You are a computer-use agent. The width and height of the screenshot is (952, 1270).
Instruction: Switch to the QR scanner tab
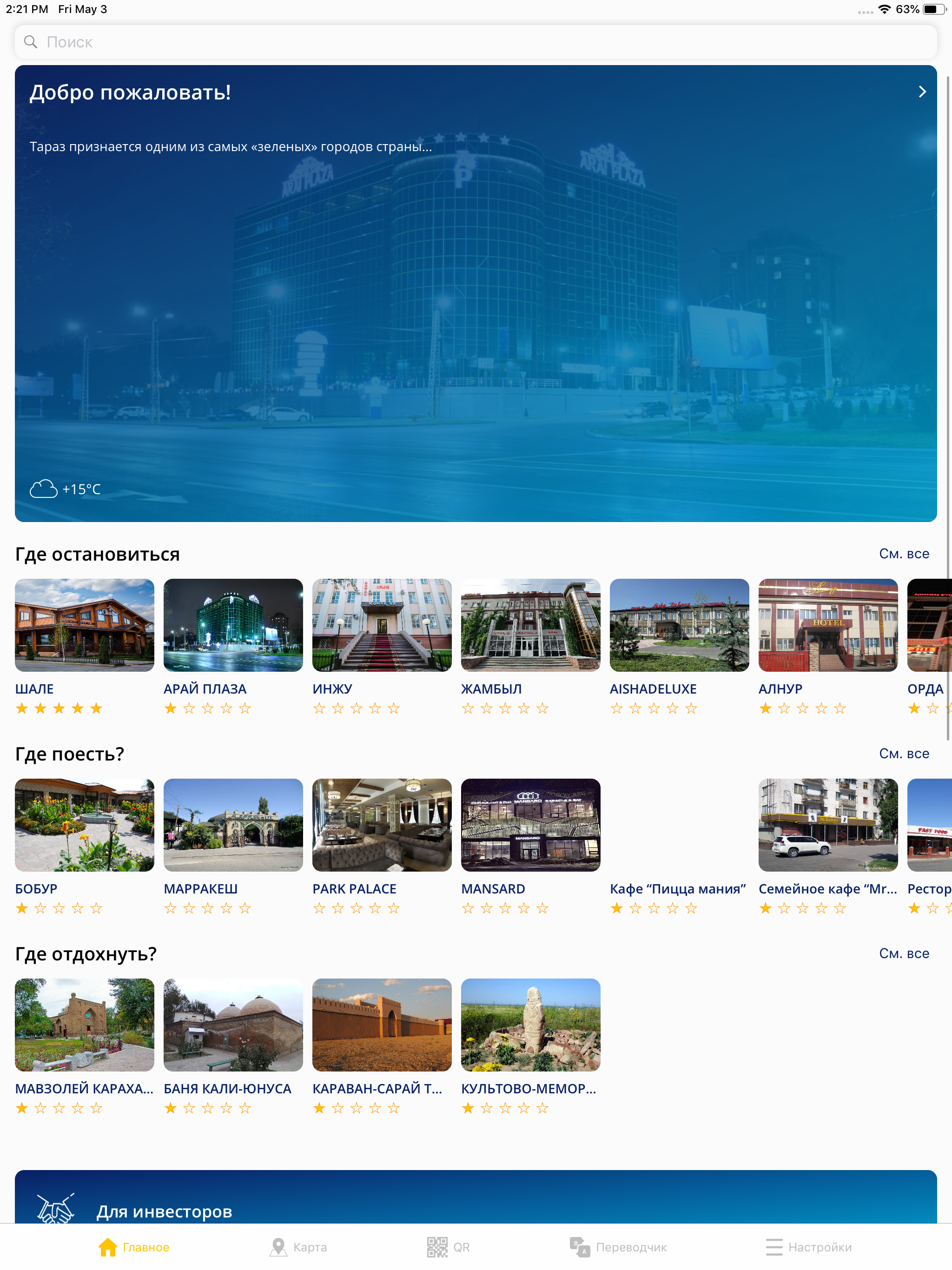pos(449,1247)
